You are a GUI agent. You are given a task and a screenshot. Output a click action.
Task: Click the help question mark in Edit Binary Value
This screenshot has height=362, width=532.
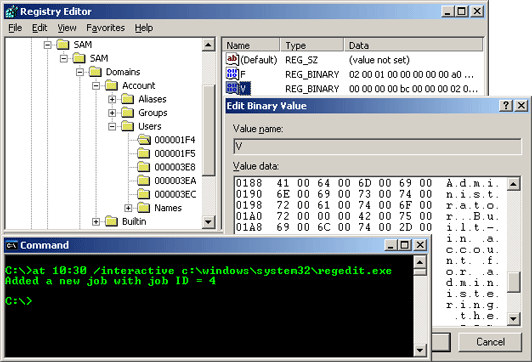[x=506, y=106]
